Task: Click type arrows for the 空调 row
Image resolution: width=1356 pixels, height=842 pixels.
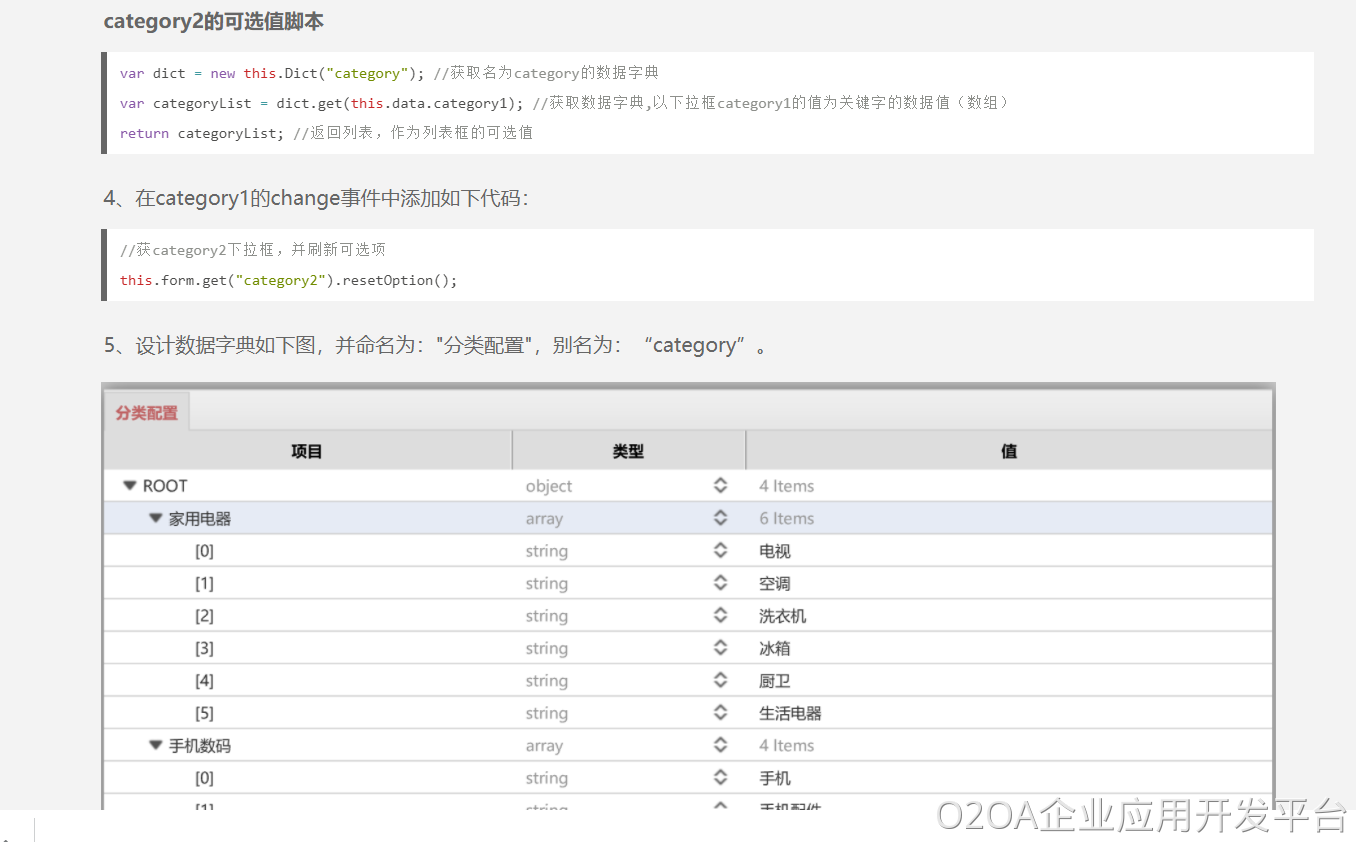Action: tap(720, 583)
